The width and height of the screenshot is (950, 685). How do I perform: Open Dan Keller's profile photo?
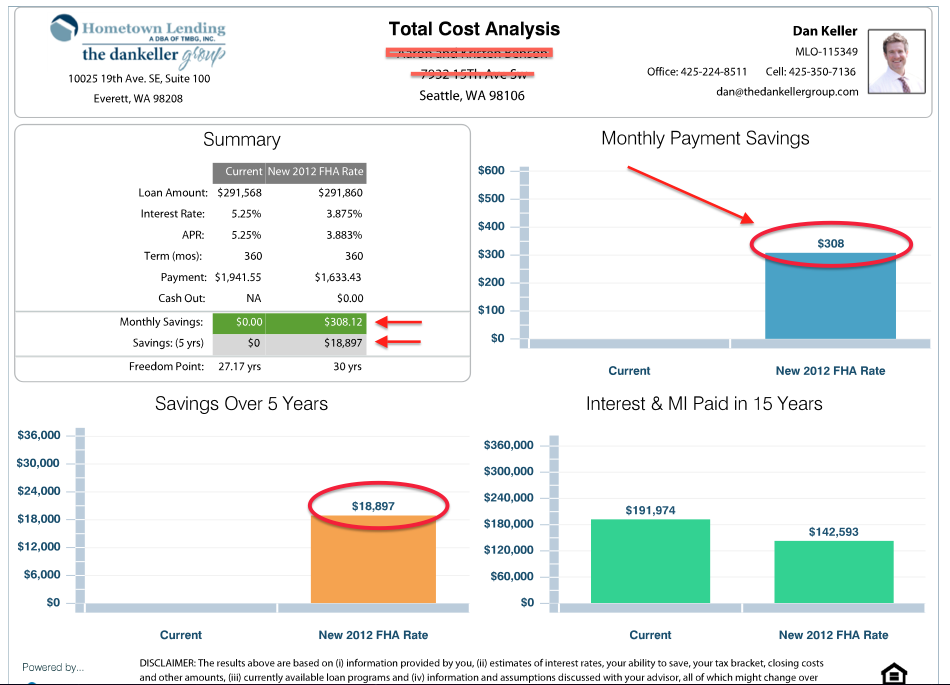896,60
